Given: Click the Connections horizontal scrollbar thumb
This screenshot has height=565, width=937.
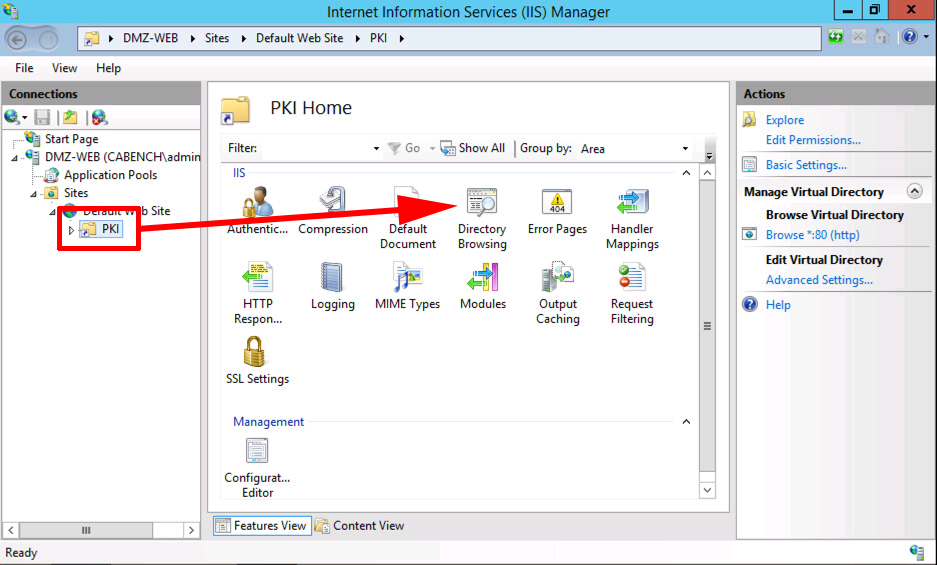Looking at the screenshot, I should pyautogui.click(x=85, y=530).
